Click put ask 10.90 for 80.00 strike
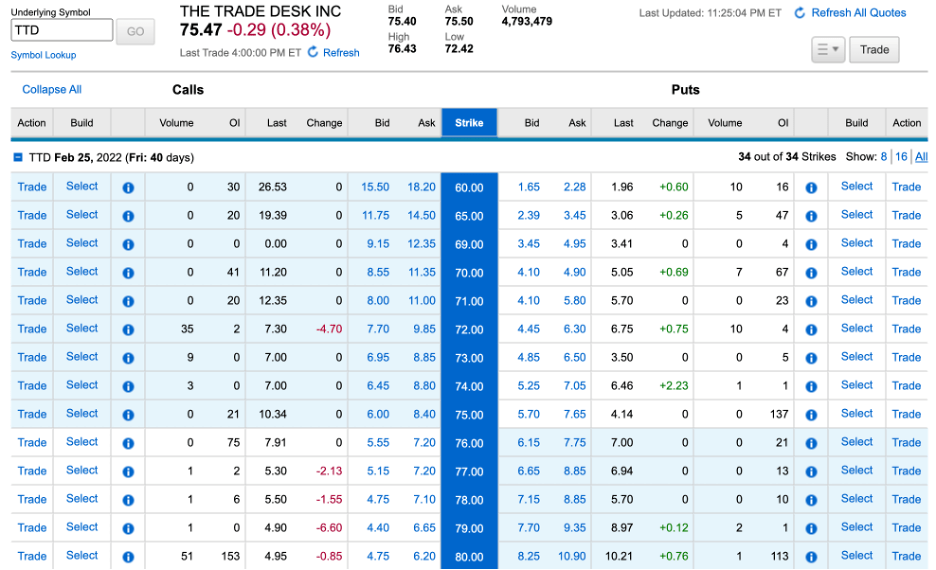Screen dimensions: 936x570 572,556
